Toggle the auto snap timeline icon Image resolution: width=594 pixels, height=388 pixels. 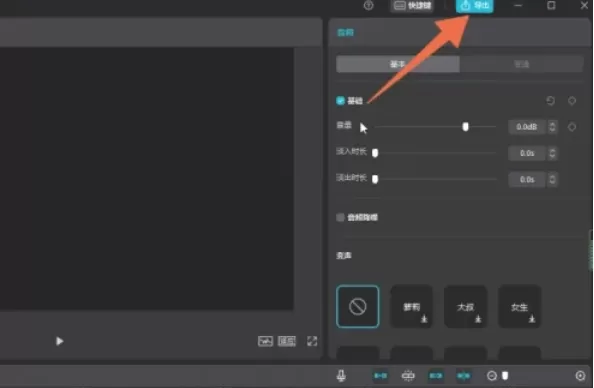(408, 375)
